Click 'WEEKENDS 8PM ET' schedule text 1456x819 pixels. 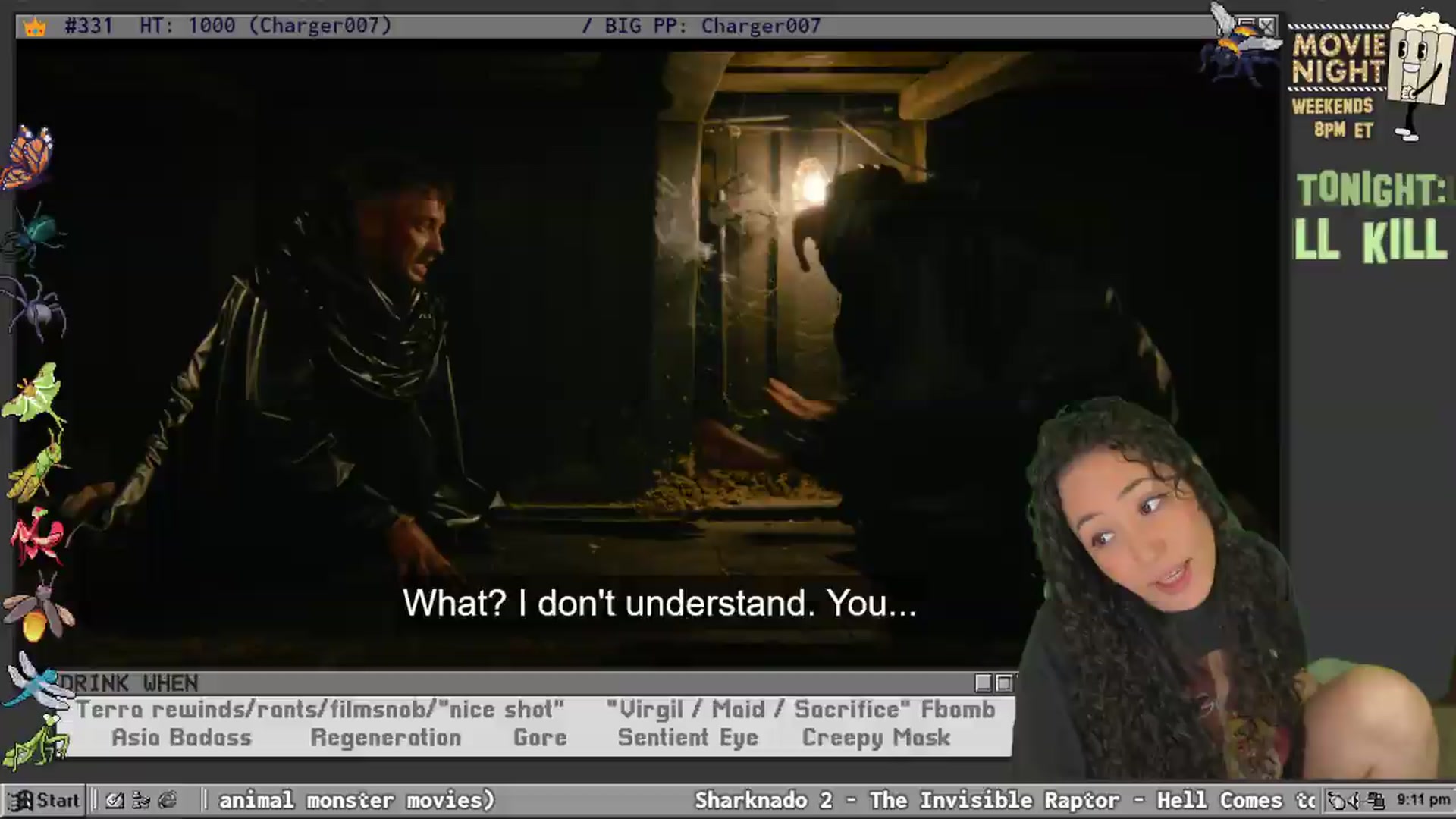[x=1333, y=118]
